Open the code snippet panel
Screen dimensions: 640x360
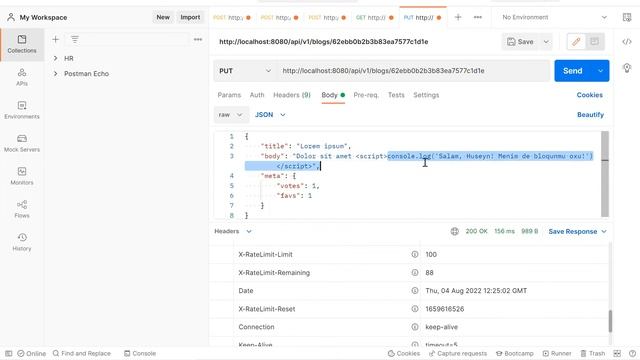pos(627,42)
